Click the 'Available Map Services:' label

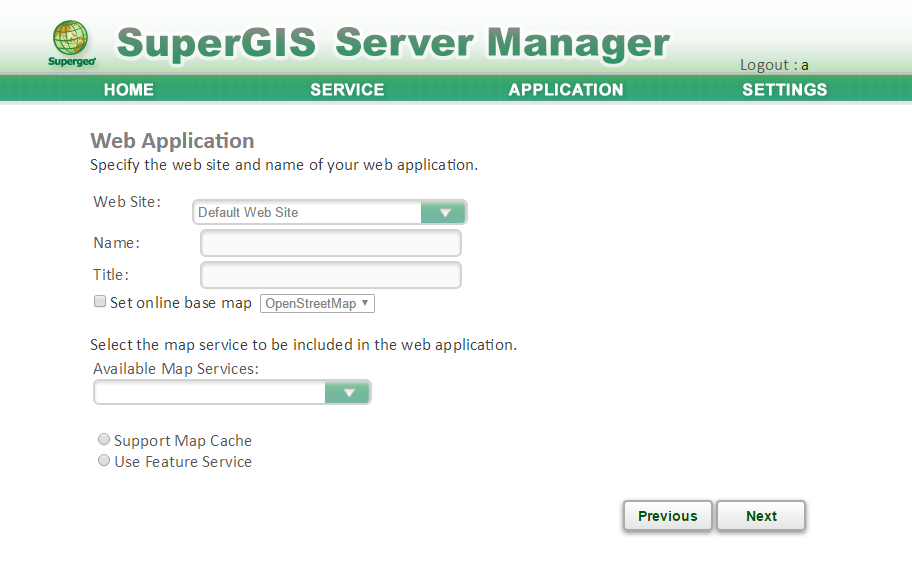point(176,369)
